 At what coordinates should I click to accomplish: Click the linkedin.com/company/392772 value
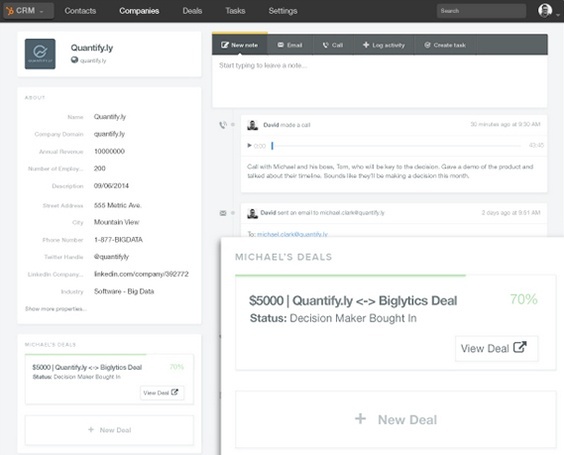[141, 274]
